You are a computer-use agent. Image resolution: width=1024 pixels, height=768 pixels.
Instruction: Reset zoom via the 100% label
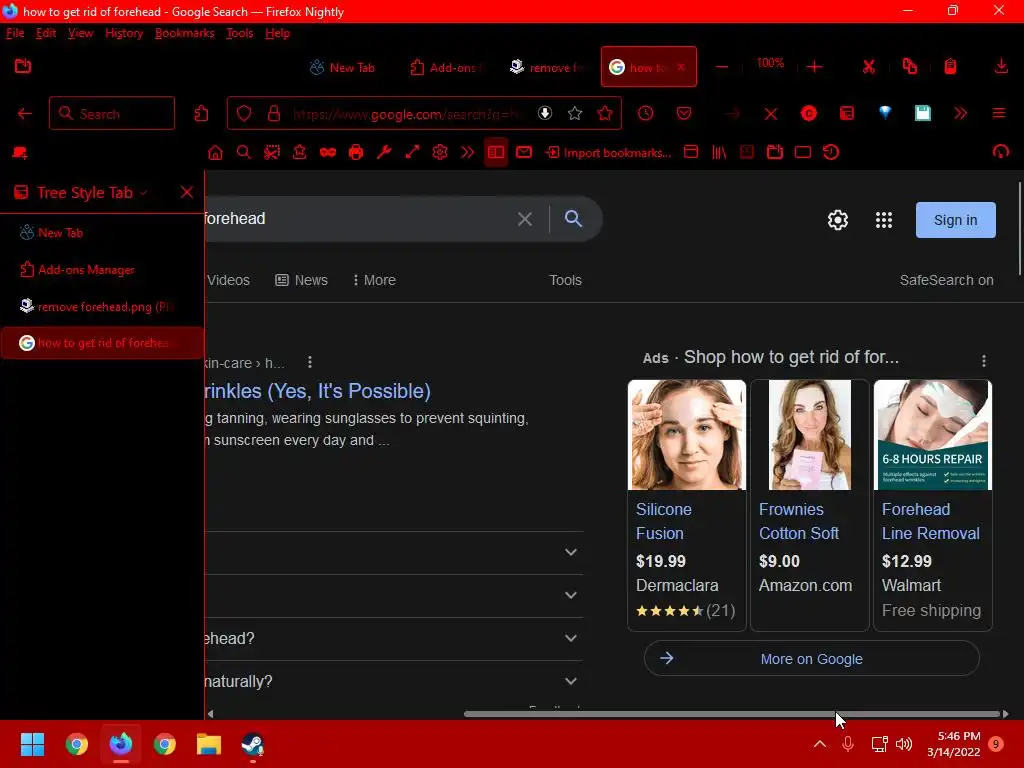(x=770, y=63)
